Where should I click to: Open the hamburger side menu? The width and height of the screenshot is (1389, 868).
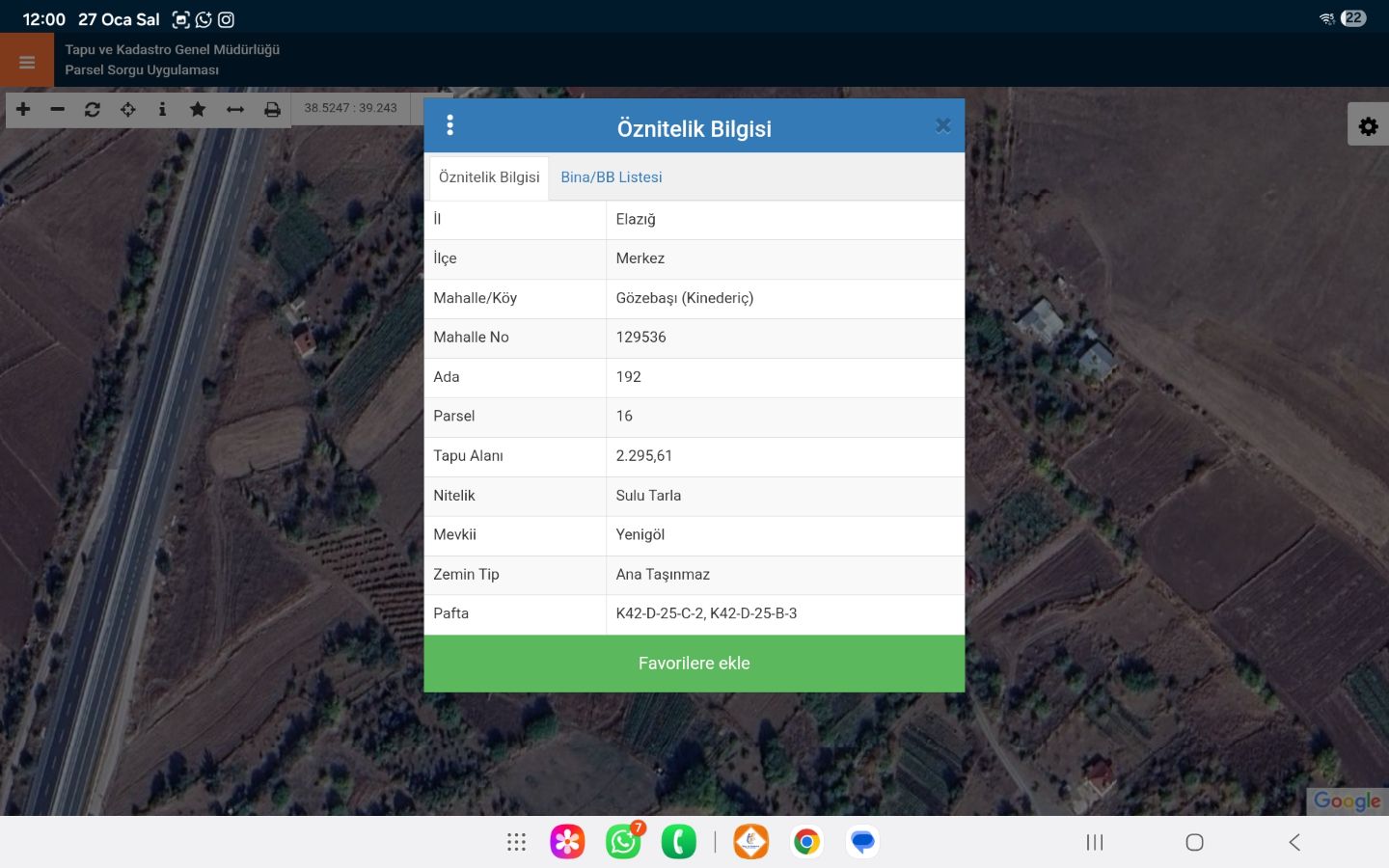pyautogui.click(x=27, y=62)
